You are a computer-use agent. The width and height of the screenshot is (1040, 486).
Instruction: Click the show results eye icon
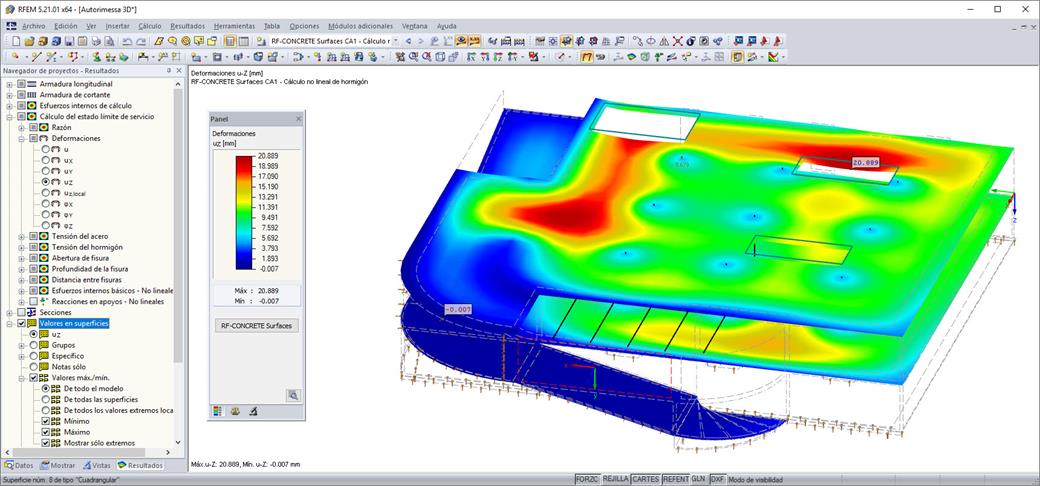460,41
